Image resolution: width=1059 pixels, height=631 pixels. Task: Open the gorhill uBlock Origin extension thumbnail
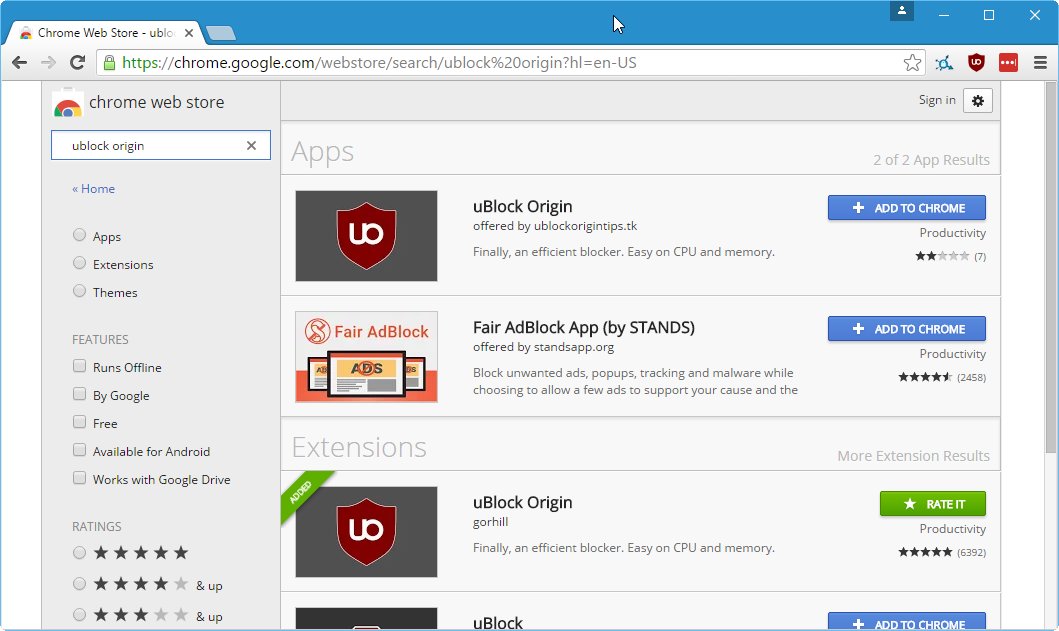[366, 532]
